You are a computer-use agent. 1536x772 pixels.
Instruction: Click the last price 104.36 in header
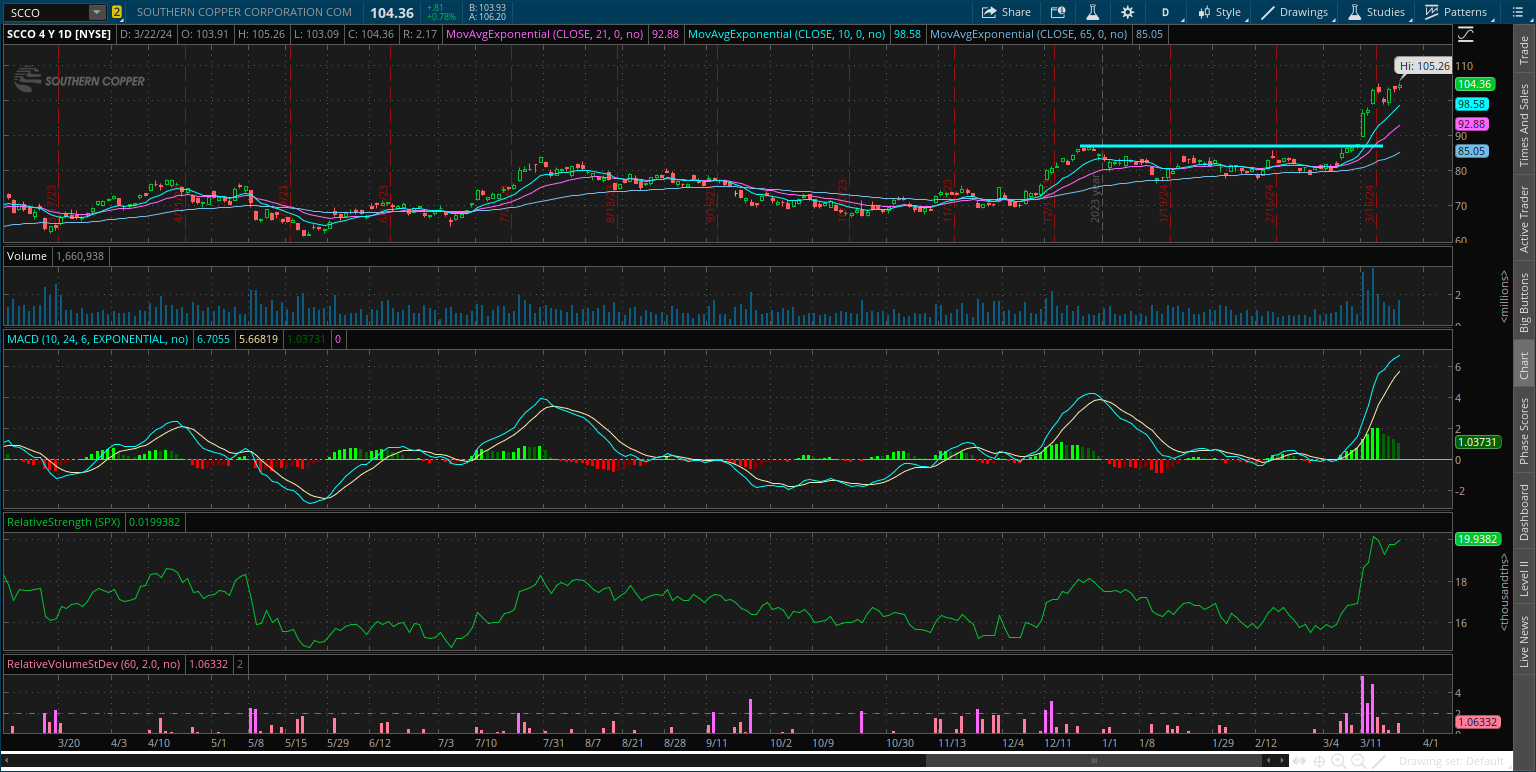tap(391, 12)
